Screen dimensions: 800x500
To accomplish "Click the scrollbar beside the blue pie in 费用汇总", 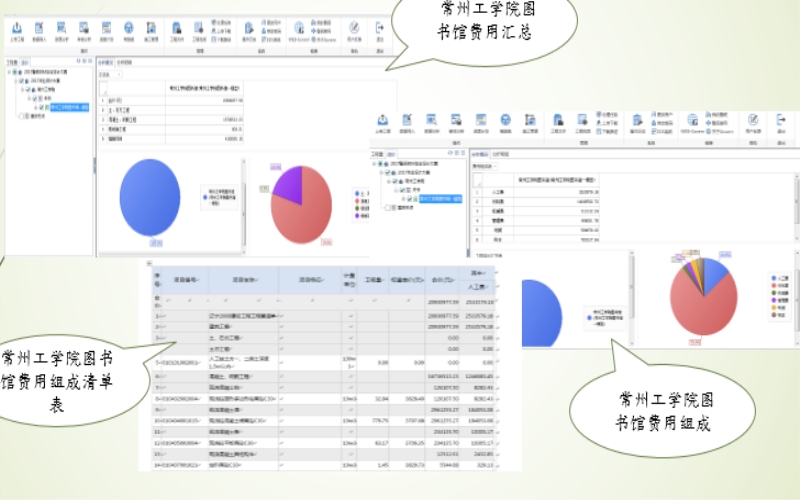I will pos(243,204).
